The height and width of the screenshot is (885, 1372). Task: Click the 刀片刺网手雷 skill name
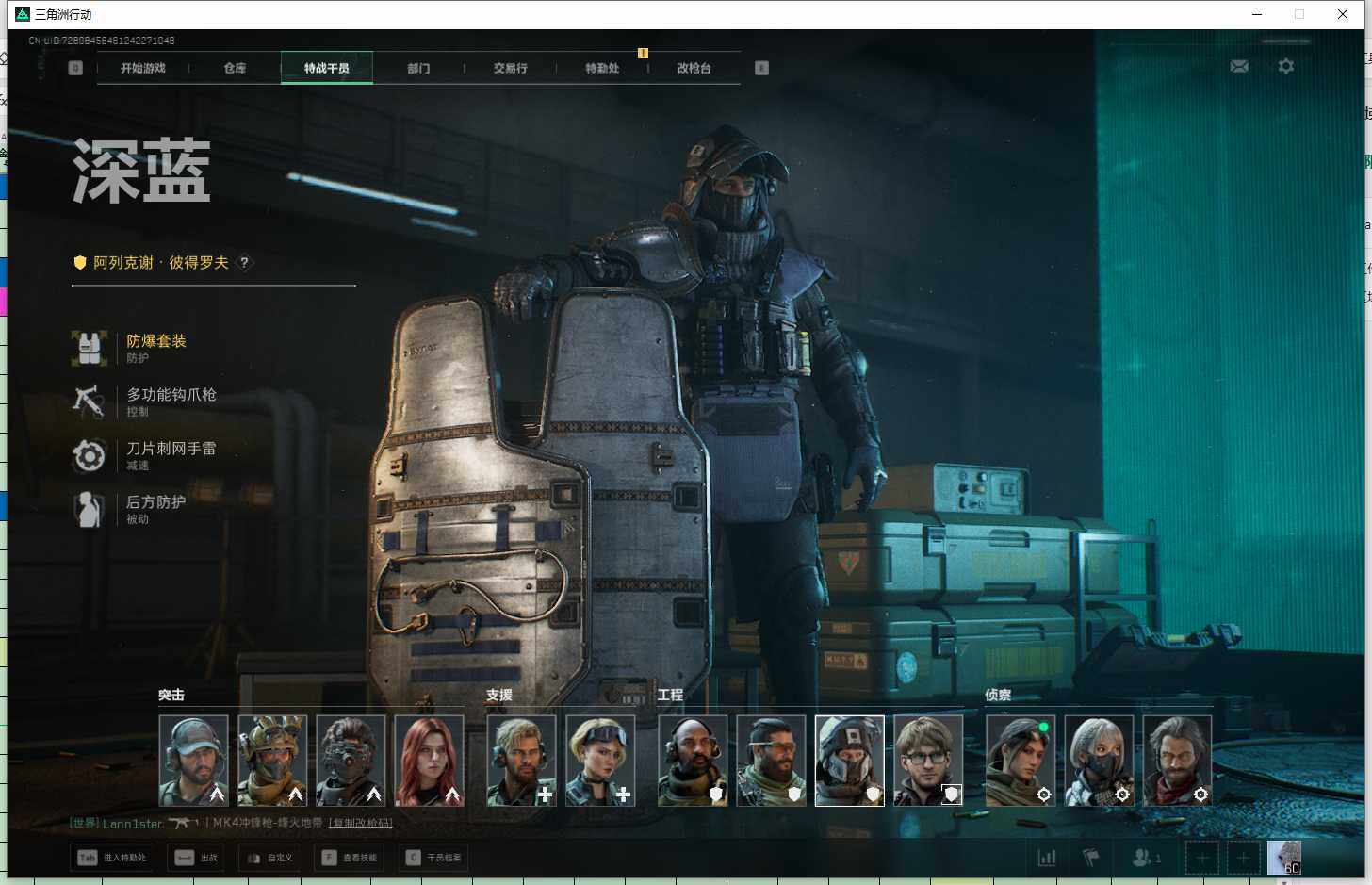tap(171, 448)
